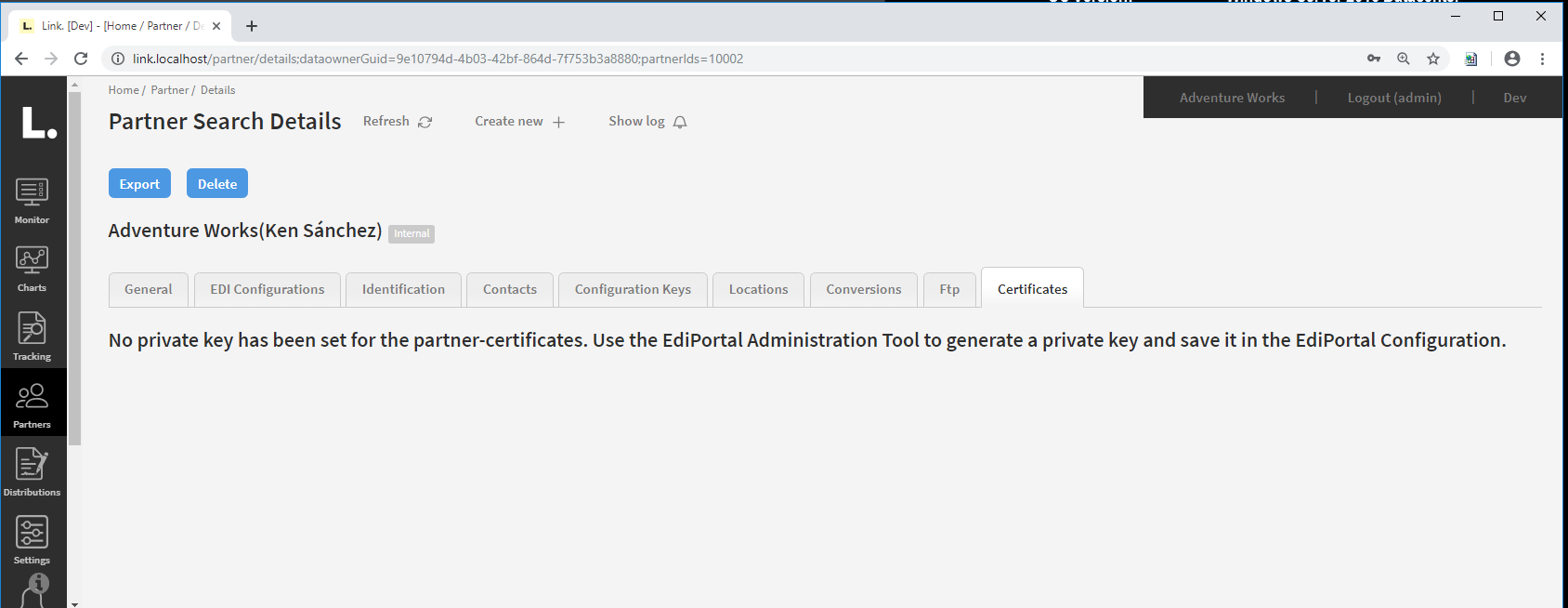Open the Monitor sidebar icon
This screenshot has width=1568, height=608.
pos(32,200)
